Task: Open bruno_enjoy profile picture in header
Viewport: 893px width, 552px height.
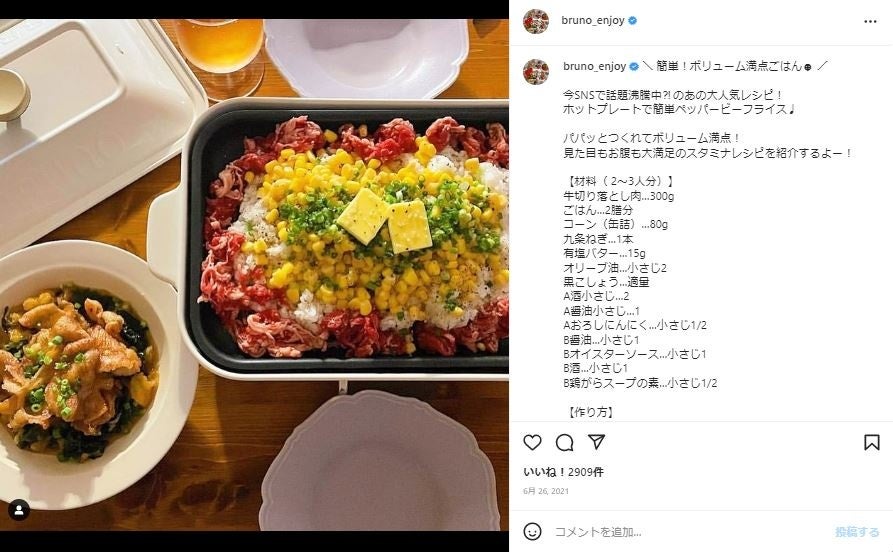Action: click(536, 21)
